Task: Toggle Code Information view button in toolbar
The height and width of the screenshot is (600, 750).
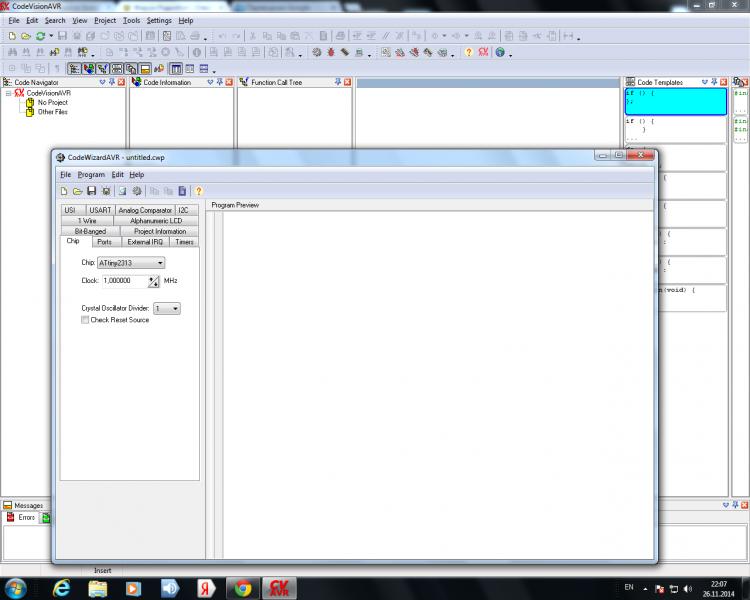Action: tap(88, 69)
